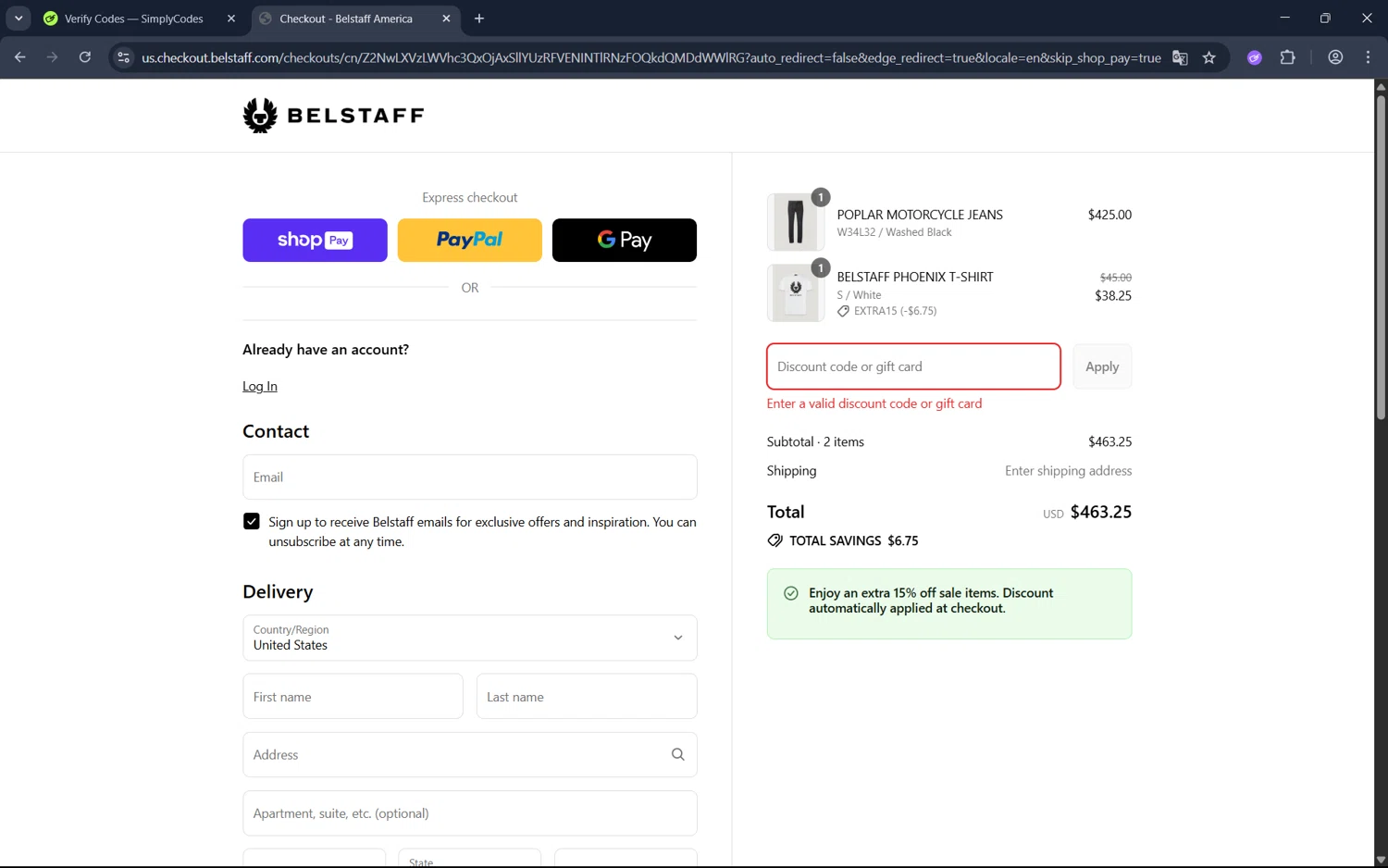Switch to the Verify Codes SimplyCodes tab
Image resolution: width=1388 pixels, height=868 pixels.
click(134, 19)
